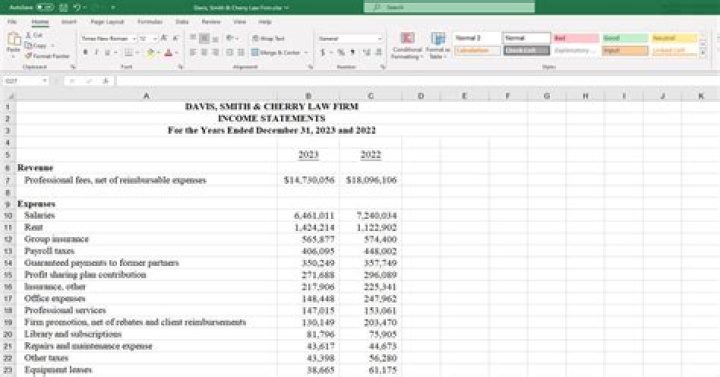Apply the yellow Fill Color
This screenshot has width=720, height=377.
[150, 53]
